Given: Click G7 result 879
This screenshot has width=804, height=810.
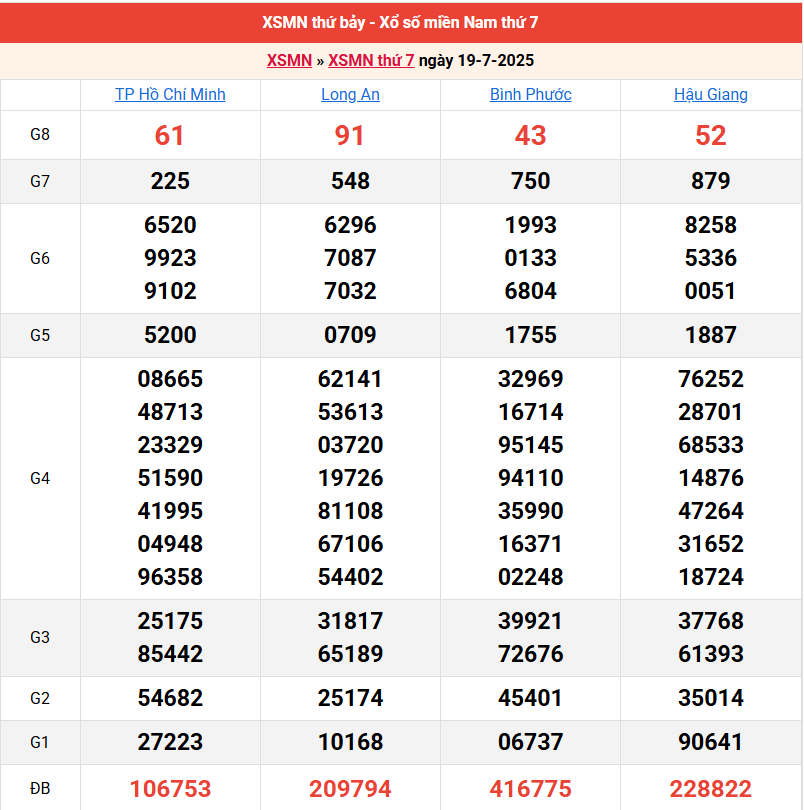Looking at the screenshot, I should [710, 181].
